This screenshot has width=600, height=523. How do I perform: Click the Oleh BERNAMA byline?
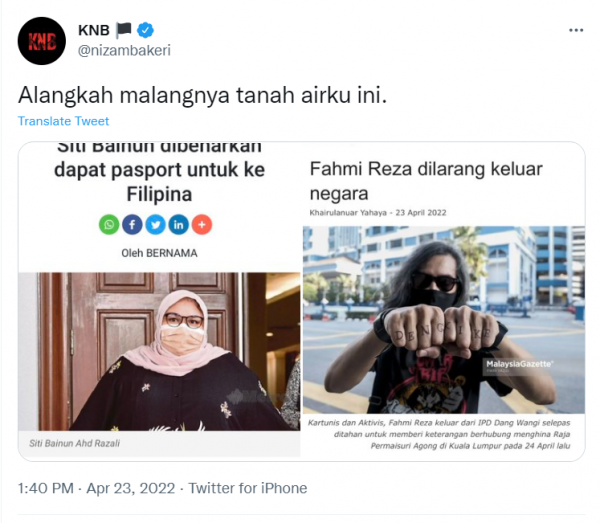click(x=159, y=253)
